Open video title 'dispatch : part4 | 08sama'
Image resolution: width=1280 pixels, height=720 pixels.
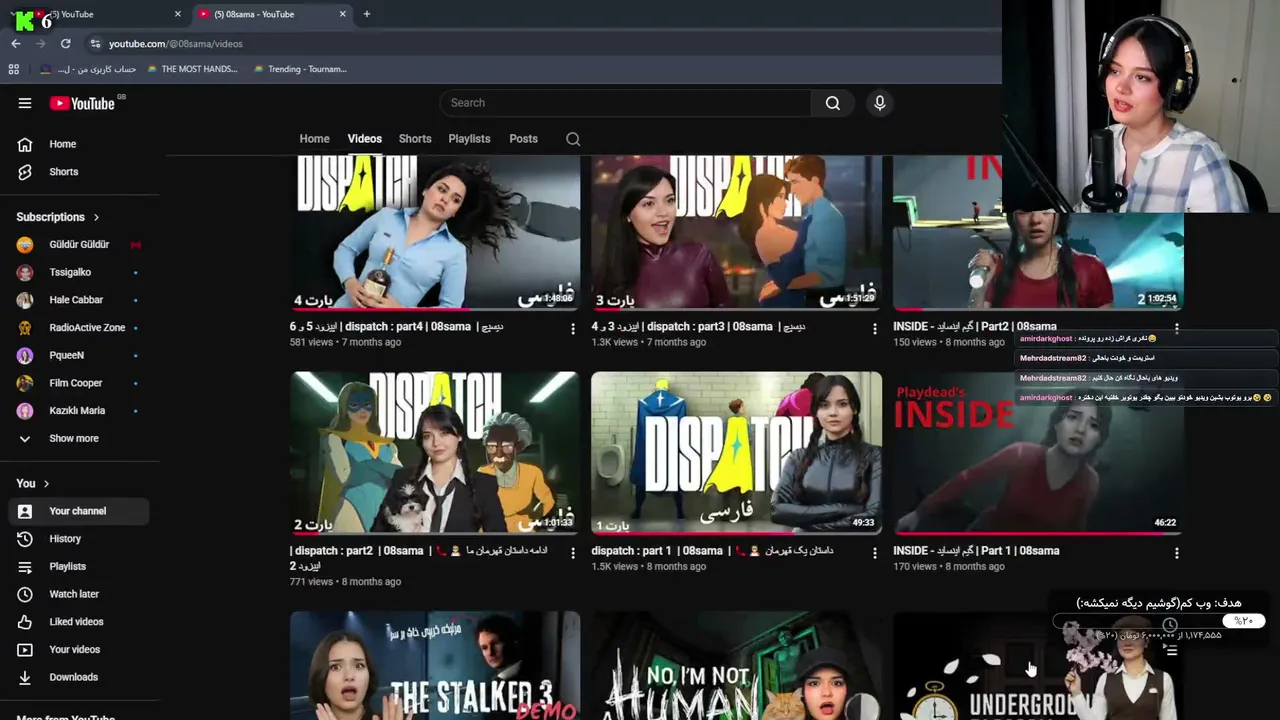click(x=397, y=327)
